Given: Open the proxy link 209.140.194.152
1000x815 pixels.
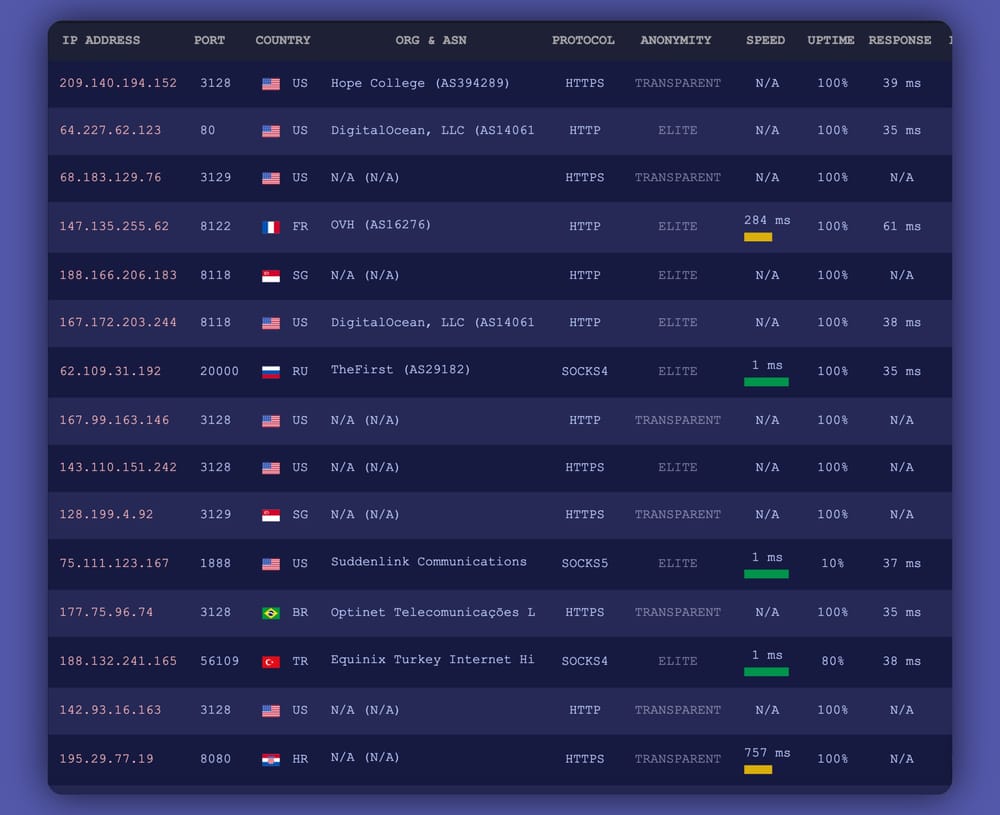Looking at the screenshot, I should click(x=117, y=84).
